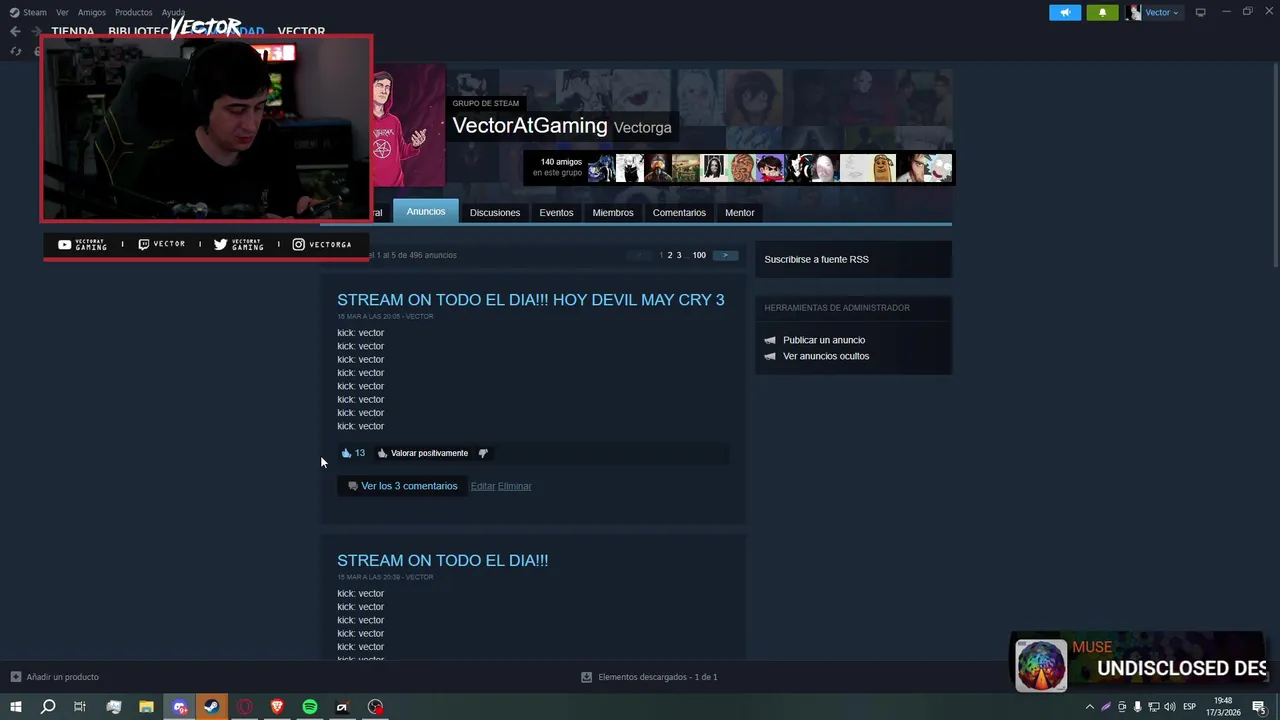
Task: Click the Muse album art thumbnail
Action: pyautogui.click(x=1041, y=666)
